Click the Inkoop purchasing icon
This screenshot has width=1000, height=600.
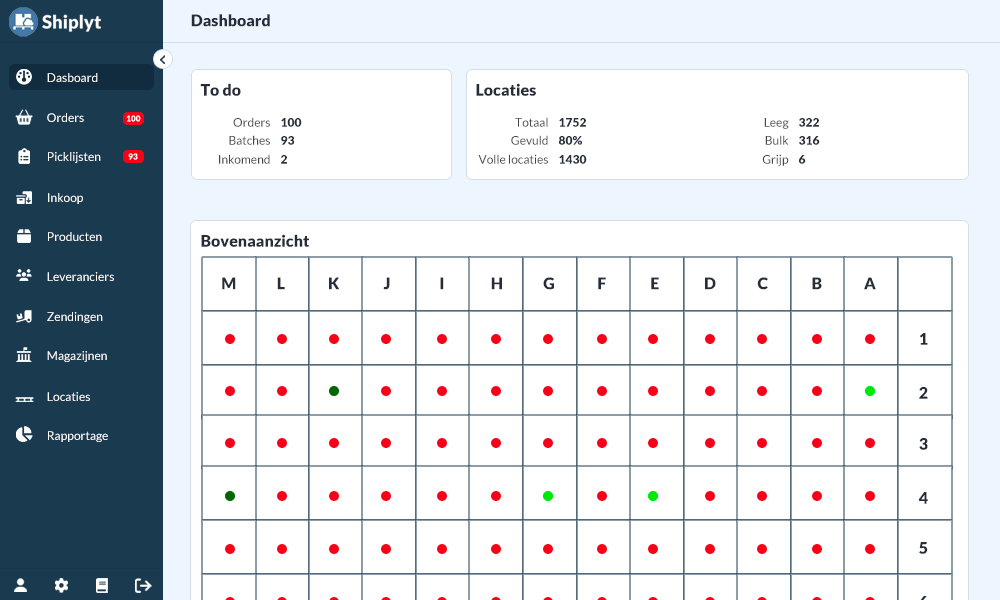24,198
